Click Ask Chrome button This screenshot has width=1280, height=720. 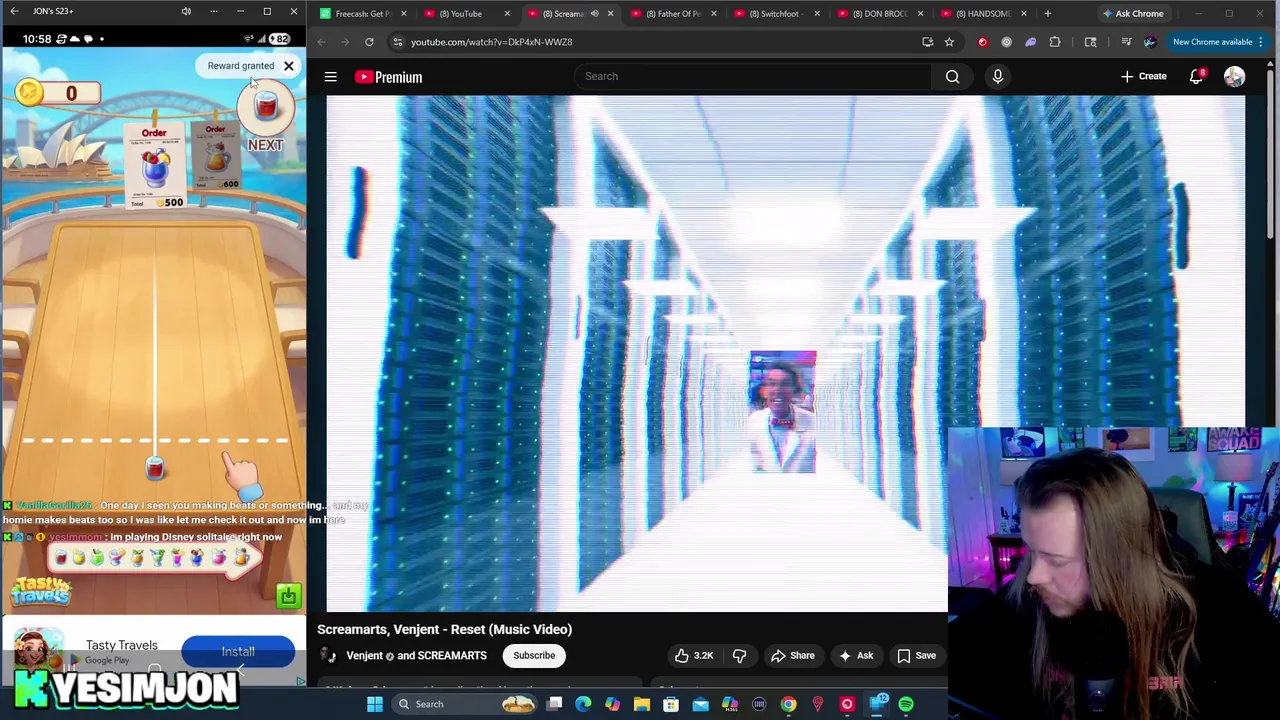pos(1133,14)
